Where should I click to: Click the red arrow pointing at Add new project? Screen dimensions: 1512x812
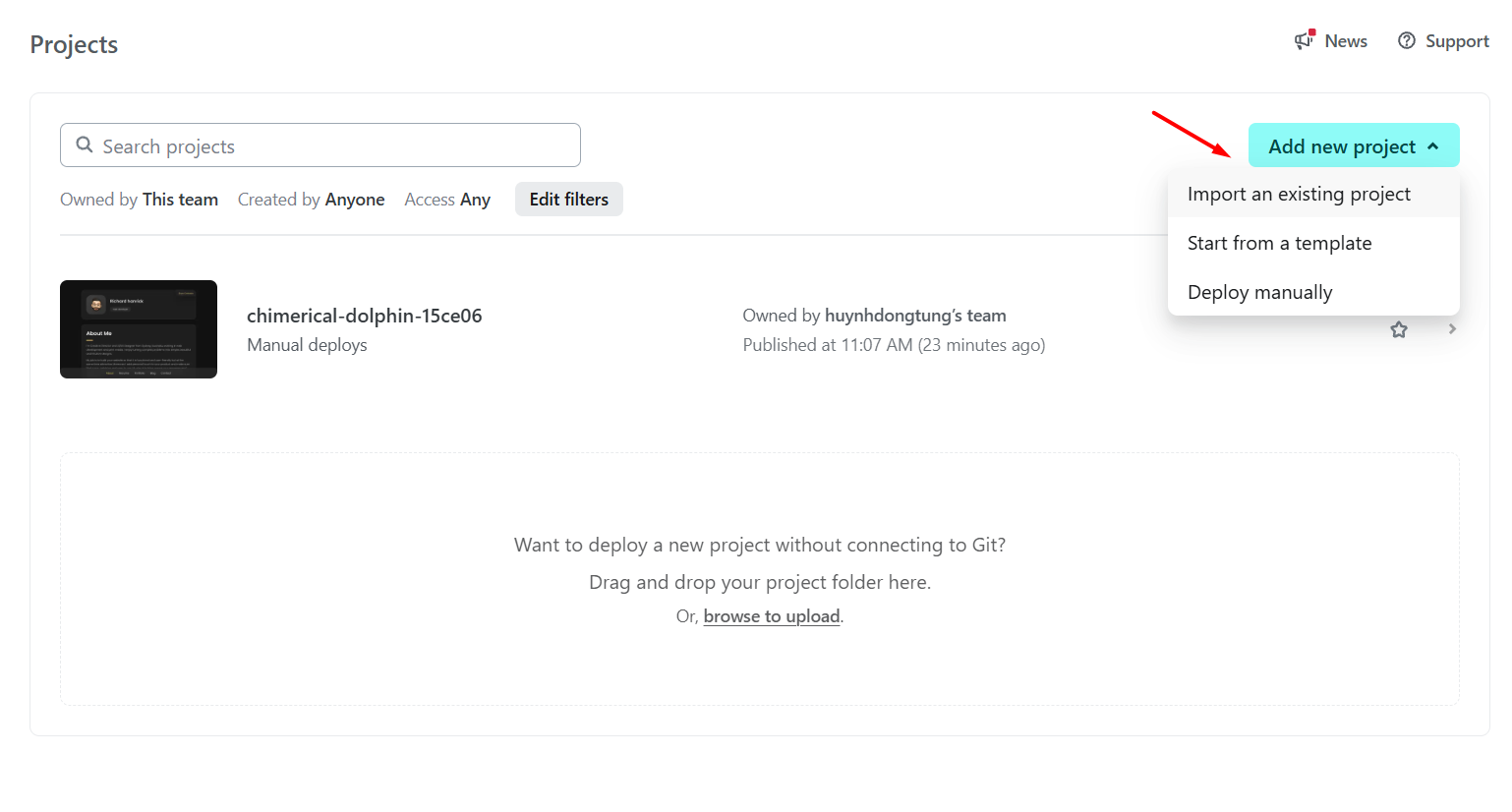[1190, 132]
